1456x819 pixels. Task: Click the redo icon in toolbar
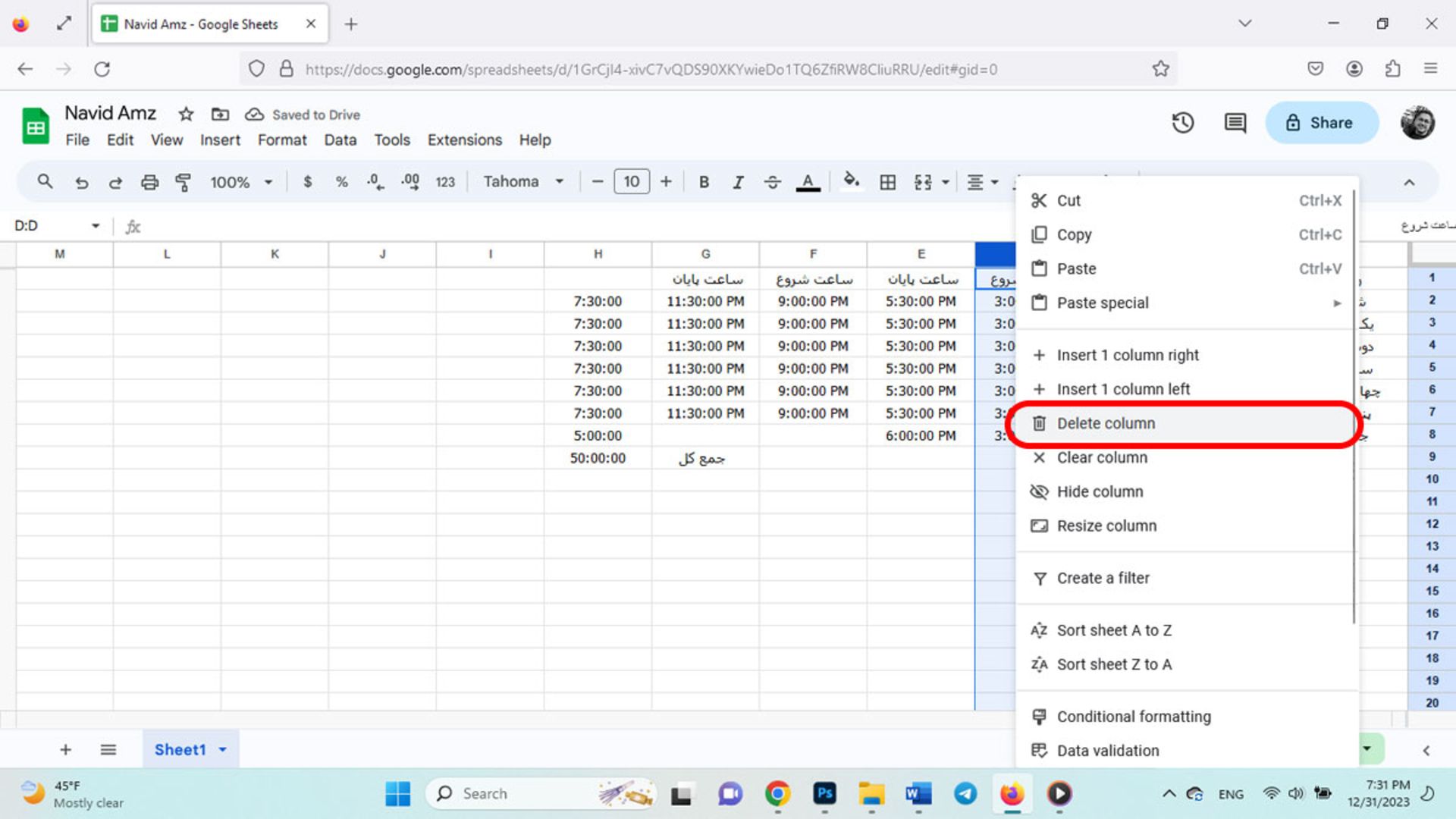pos(114,181)
